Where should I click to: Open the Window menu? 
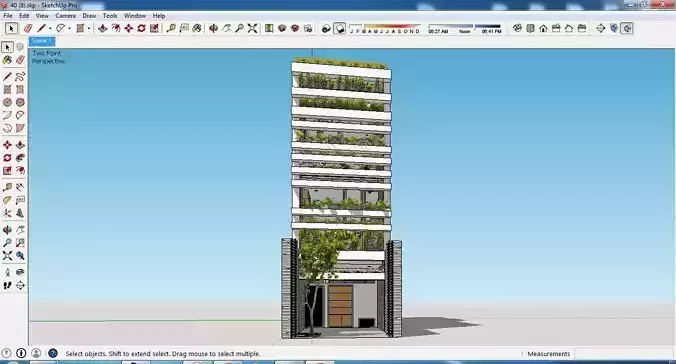point(135,16)
